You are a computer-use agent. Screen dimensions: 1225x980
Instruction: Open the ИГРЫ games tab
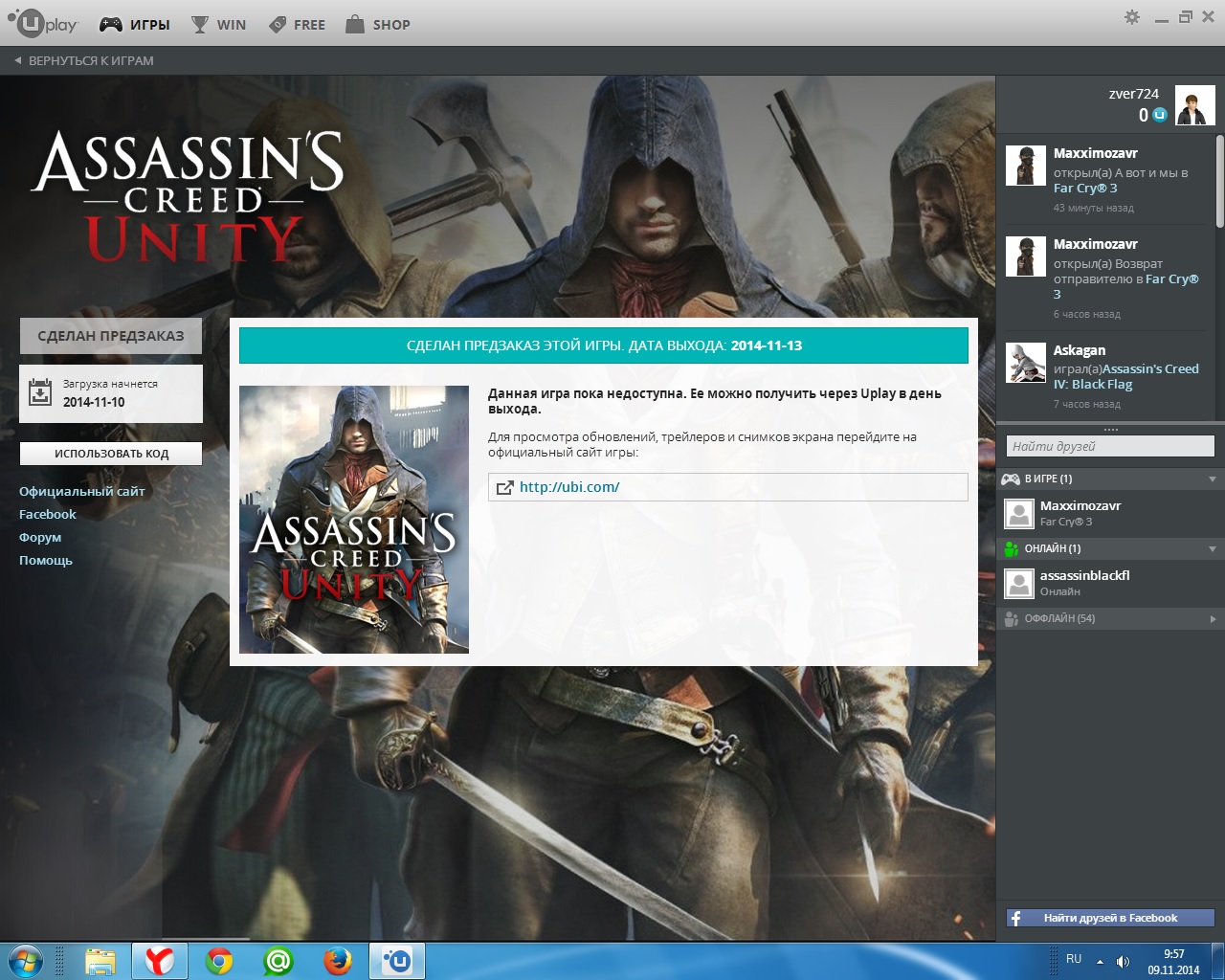135,25
